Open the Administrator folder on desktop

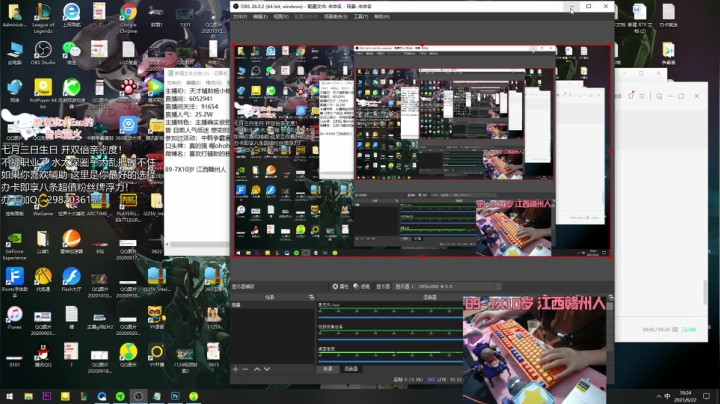pyautogui.click(x=14, y=15)
